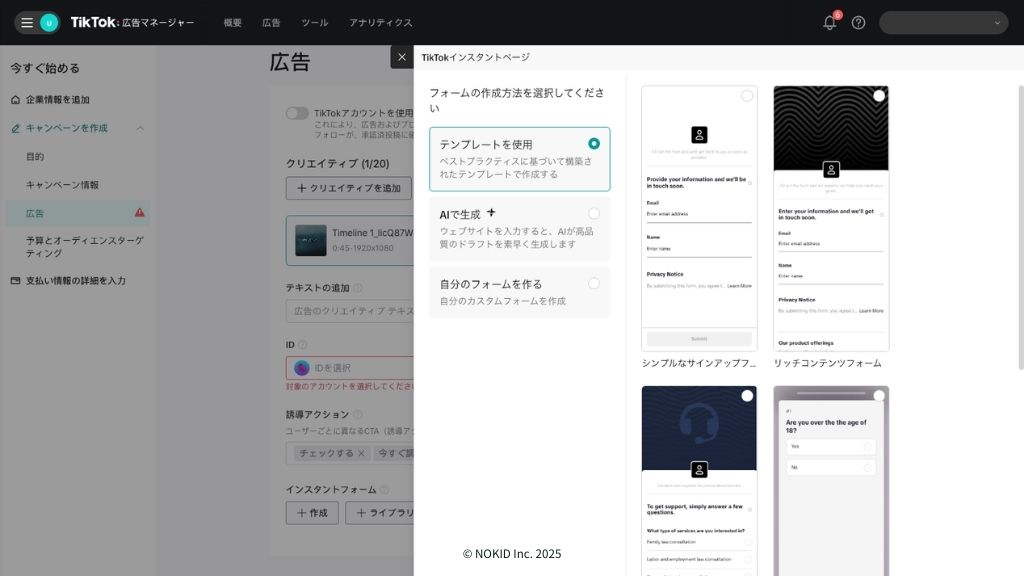This screenshot has width=1024, height=576.
Task: Click the green account avatar icon
Action: pos(49,23)
